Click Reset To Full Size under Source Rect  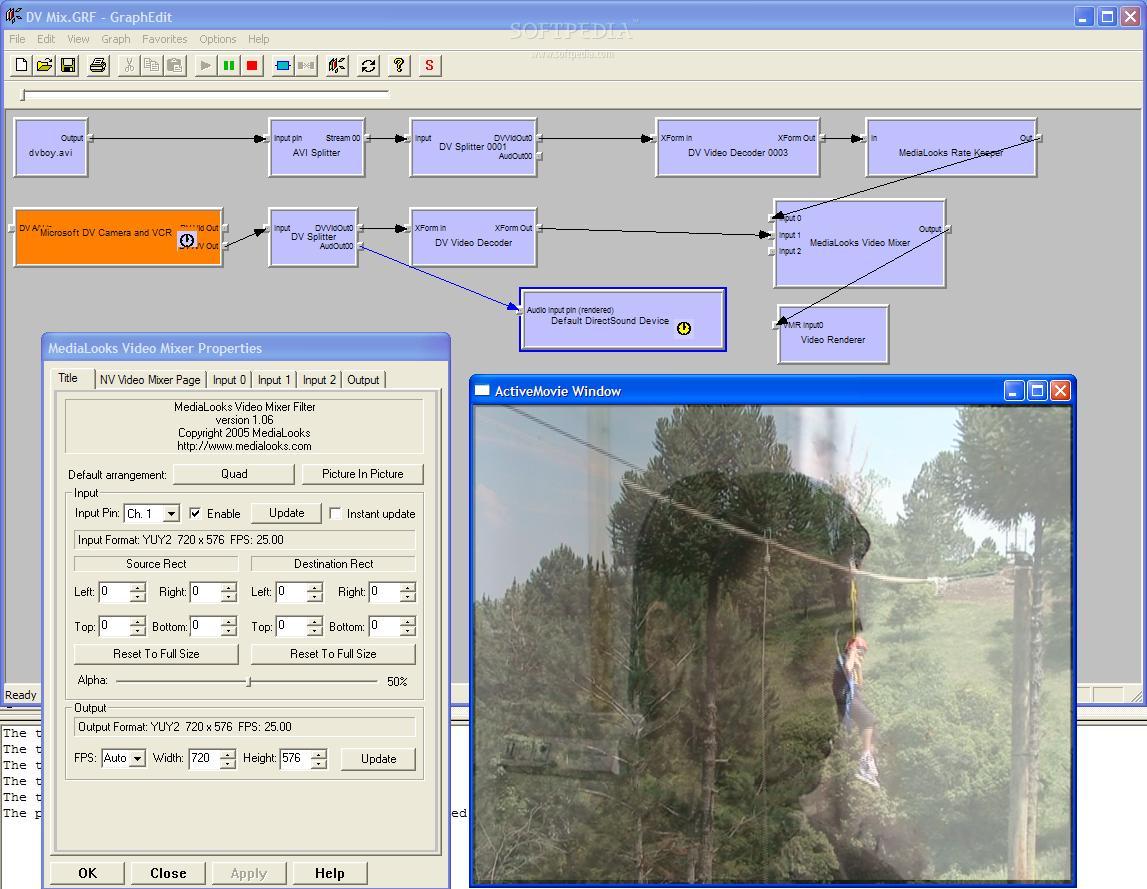[x=157, y=654]
